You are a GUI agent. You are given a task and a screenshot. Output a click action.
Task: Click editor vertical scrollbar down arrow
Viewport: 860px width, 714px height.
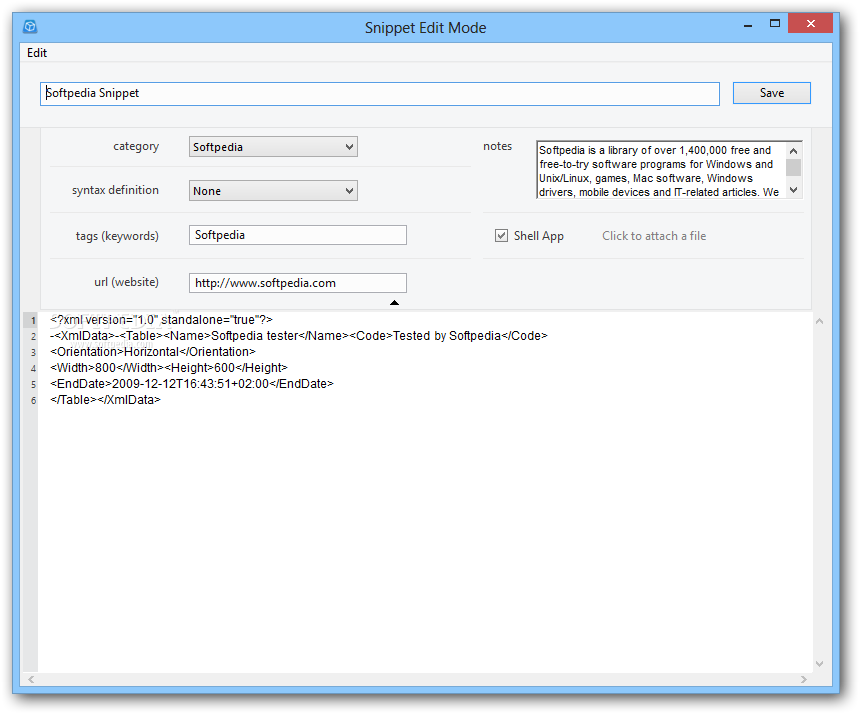(x=819, y=664)
